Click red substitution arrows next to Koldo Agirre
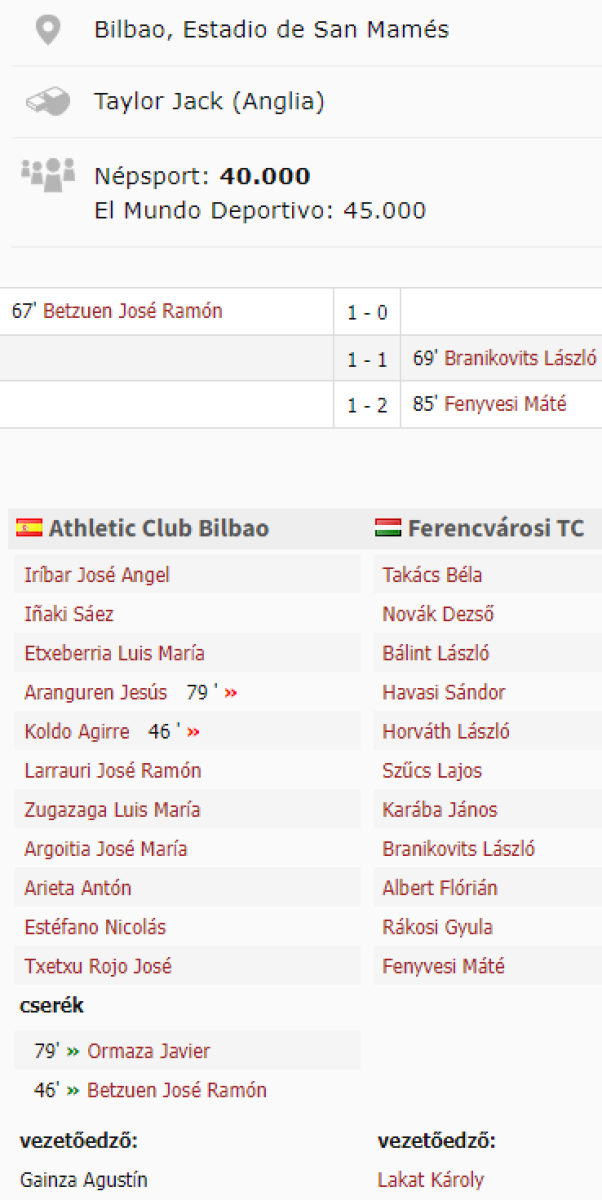Screen dimensions: 602x1200 point(193,732)
